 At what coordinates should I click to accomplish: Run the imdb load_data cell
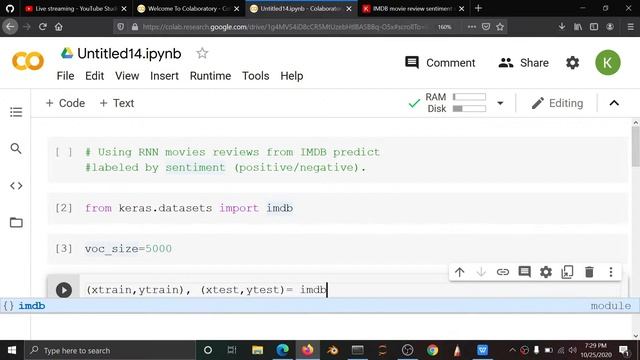[x=64, y=290]
